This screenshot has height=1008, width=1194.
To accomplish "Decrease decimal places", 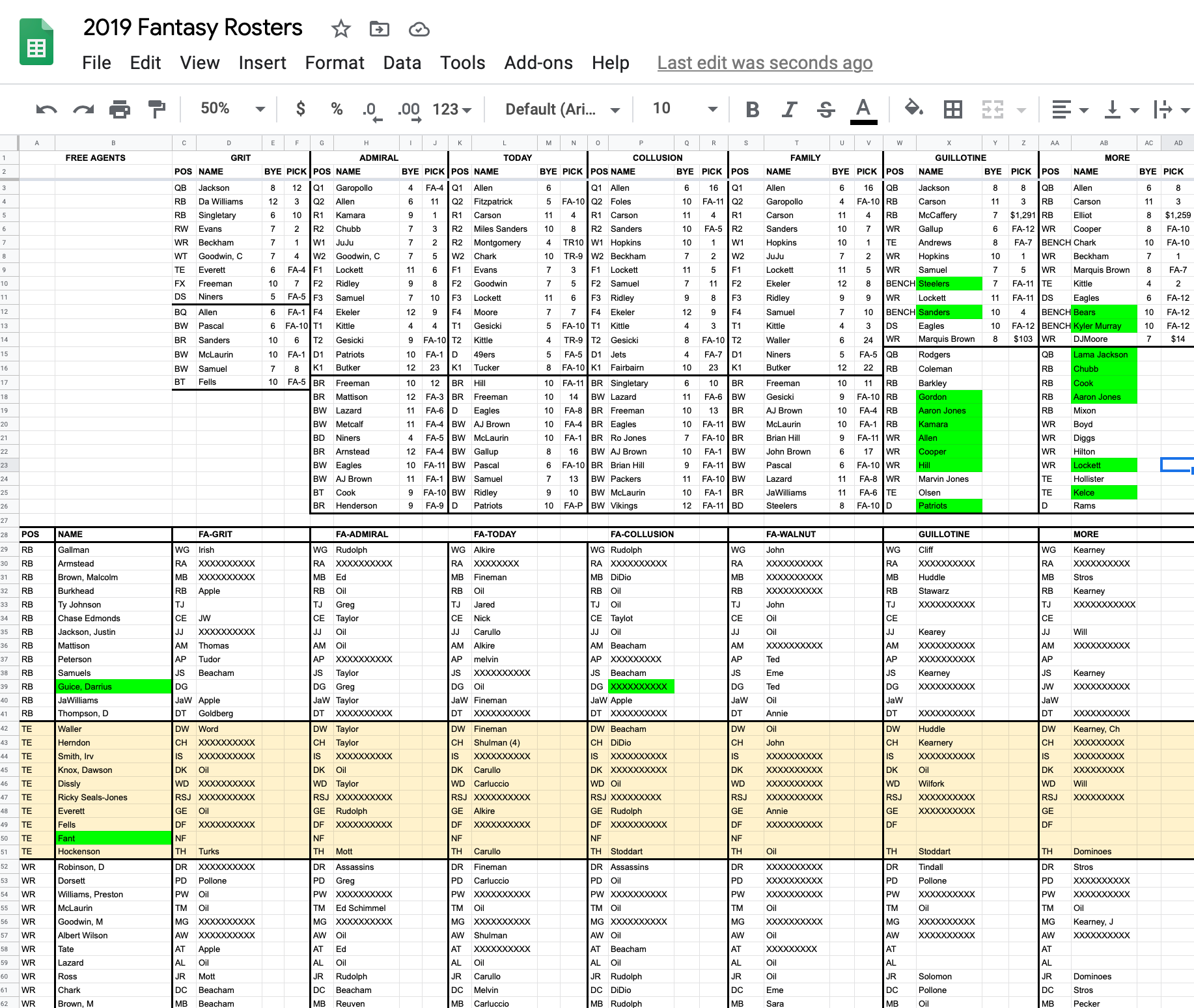I will pyautogui.click(x=372, y=111).
